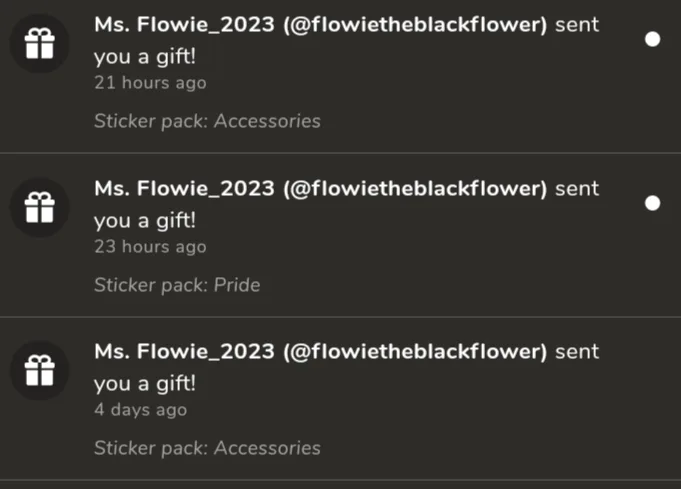Click "sent" in the Pride gift notification
Screen dimensions: 681x489
(577, 188)
